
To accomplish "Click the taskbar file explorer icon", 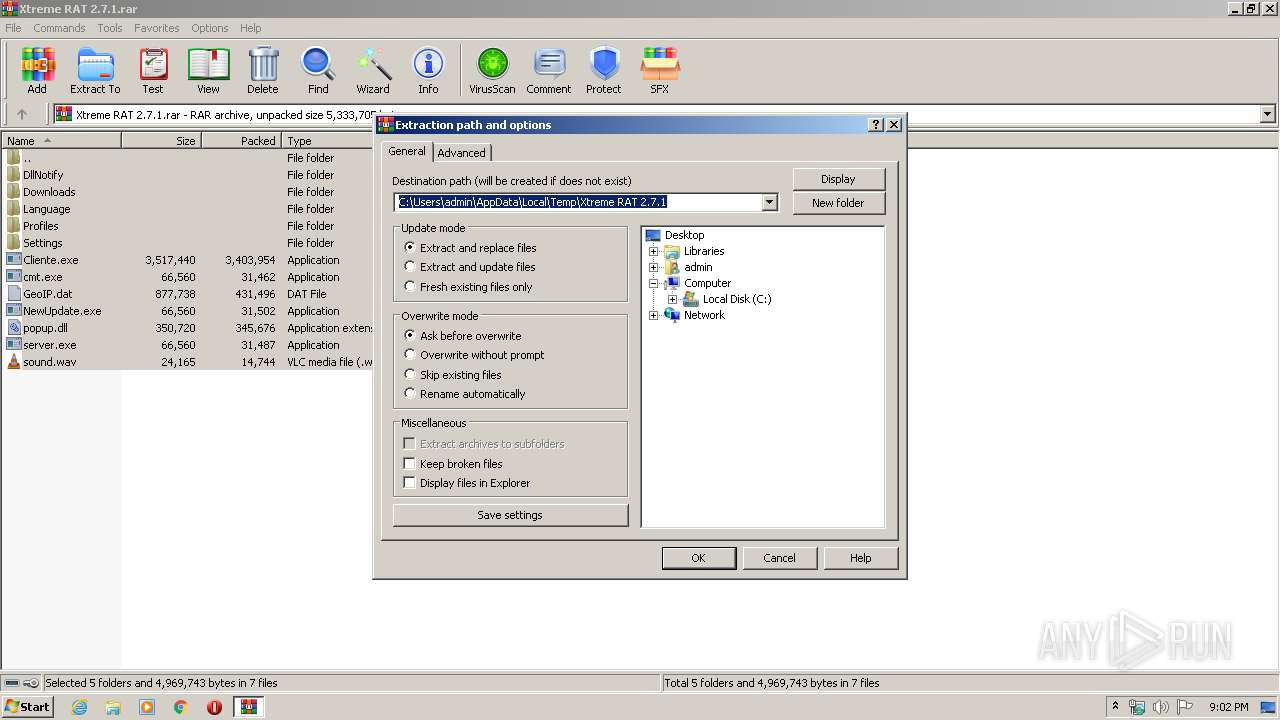I will click(113, 707).
